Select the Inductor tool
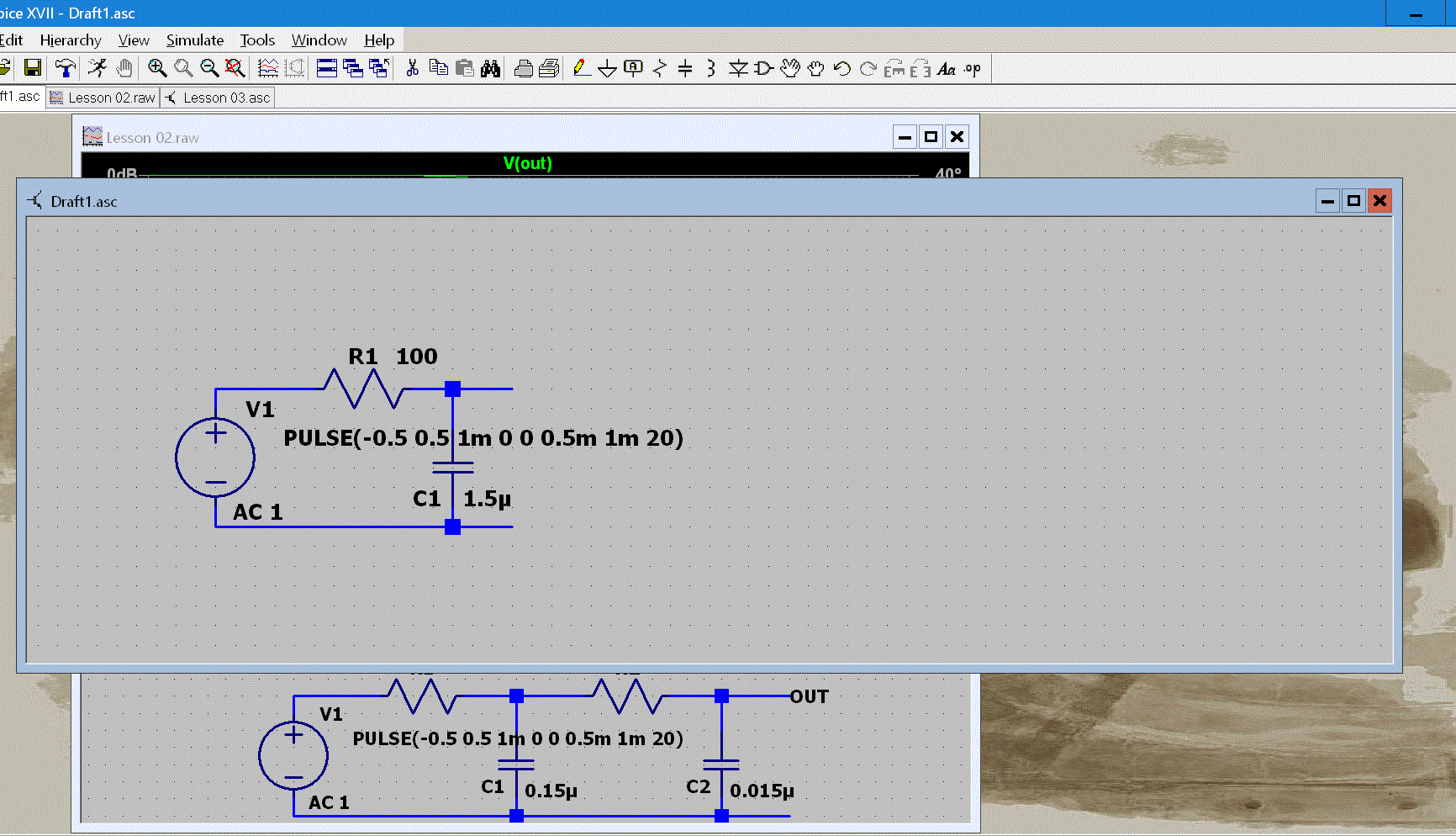This screenshot has width=1456, height=836. tap(711, 68)
